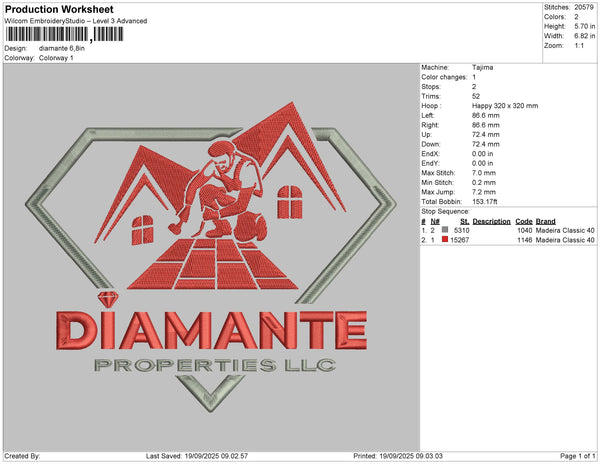Select stop sequence row with code 1146
The height and width of the screenshot is (464, 600).
(508, 240)
